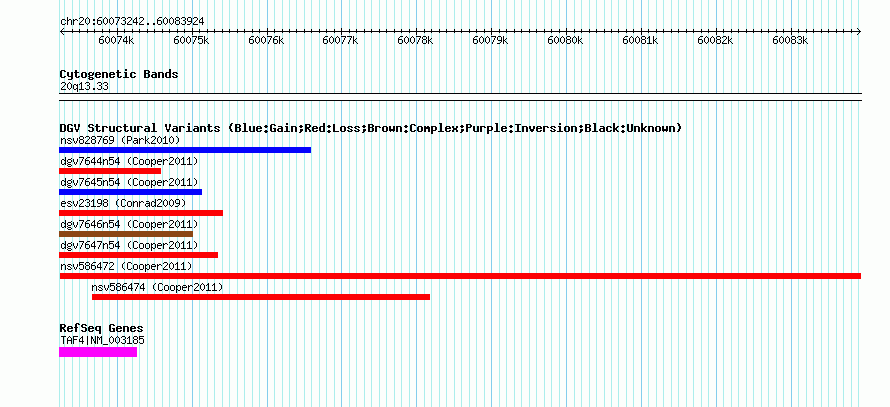Click the 60081k ruler mark

640,40
